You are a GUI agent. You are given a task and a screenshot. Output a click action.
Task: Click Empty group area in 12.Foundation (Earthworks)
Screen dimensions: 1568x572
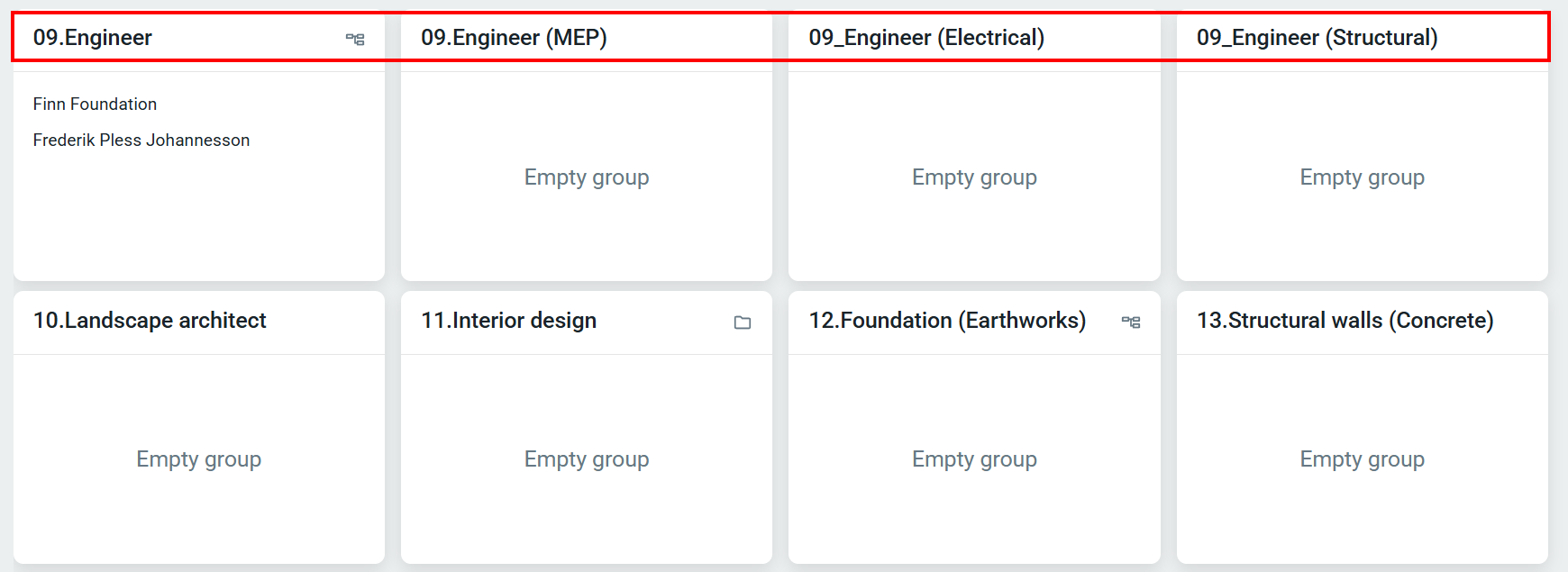[974, 459]
